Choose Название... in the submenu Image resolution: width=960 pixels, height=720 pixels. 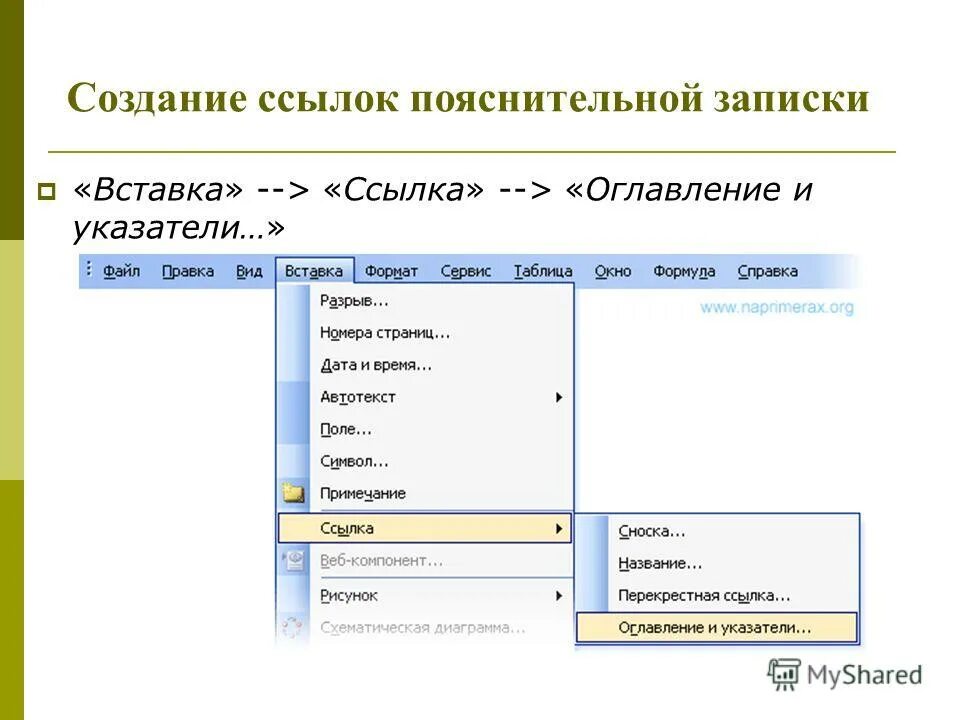pos(717,563)
